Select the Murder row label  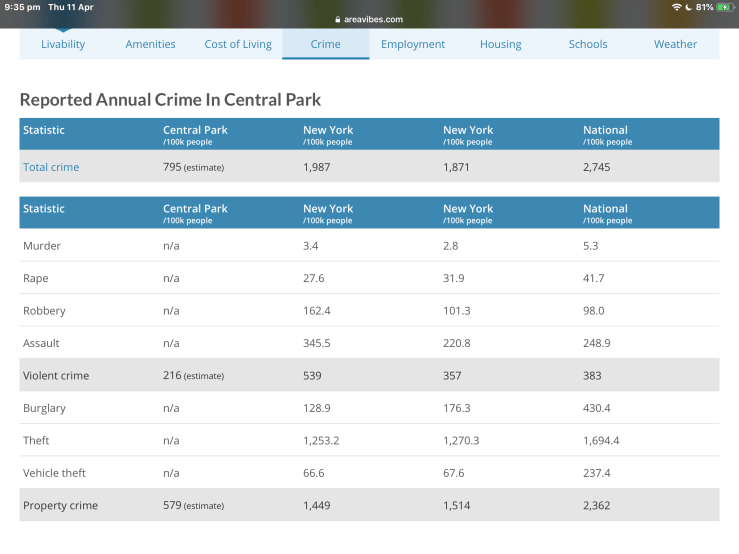click(41, 245)
